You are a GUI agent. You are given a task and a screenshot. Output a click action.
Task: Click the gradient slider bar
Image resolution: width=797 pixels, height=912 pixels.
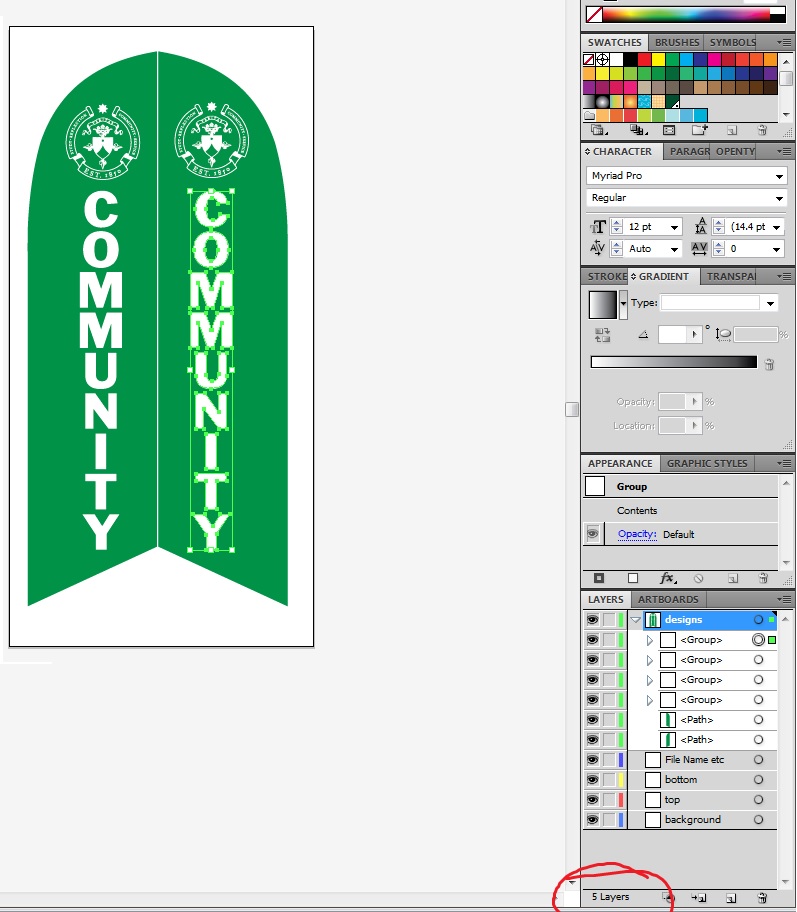[x=674, y=362]
